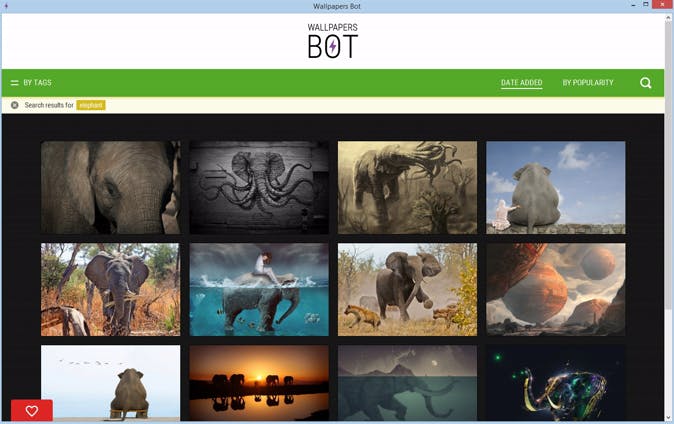Open the octopus-elephant carving wallpaper
This screenshot has height=424, width=674.
point(259,187)
